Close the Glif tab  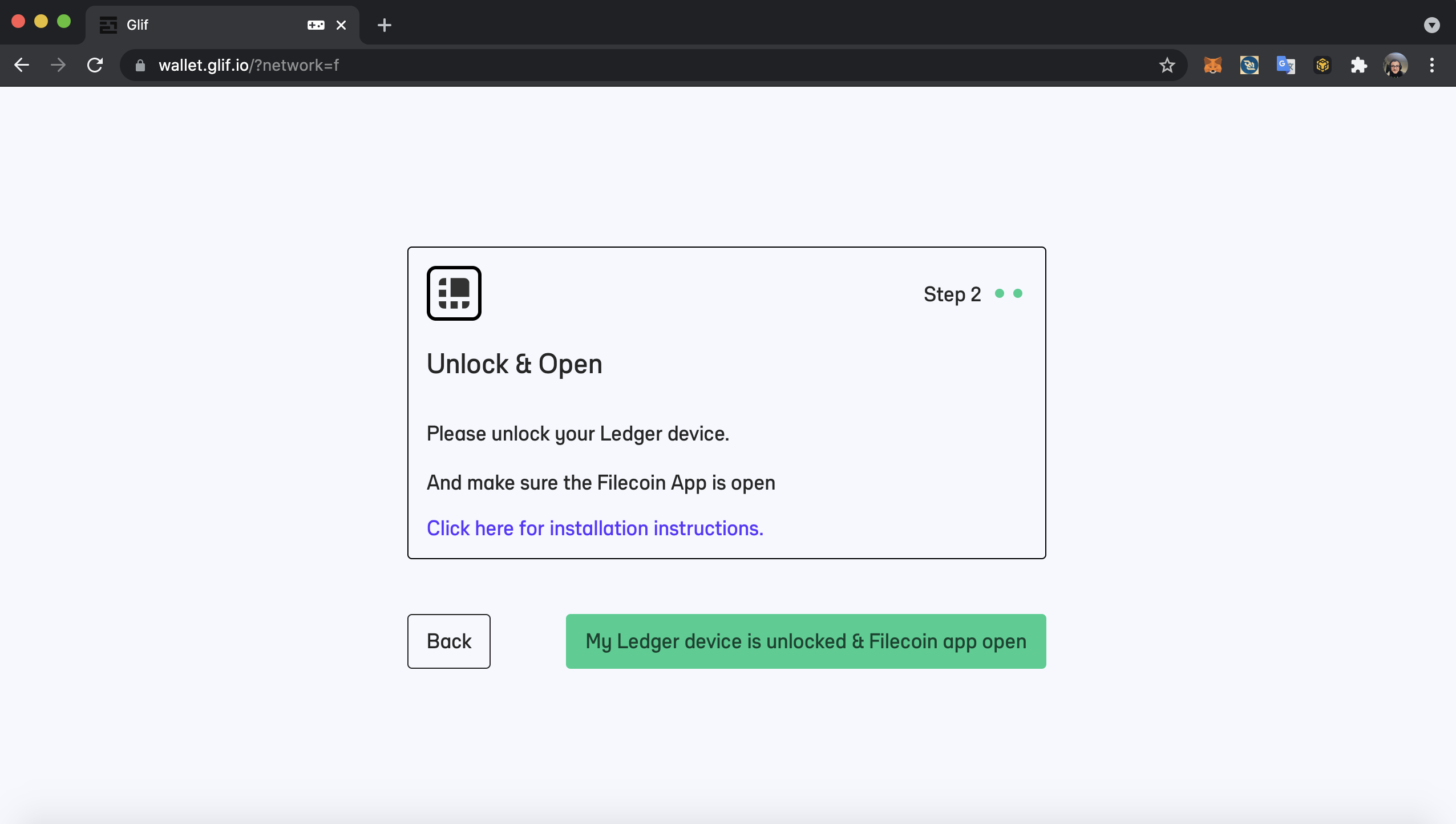(x=341, y=25)
